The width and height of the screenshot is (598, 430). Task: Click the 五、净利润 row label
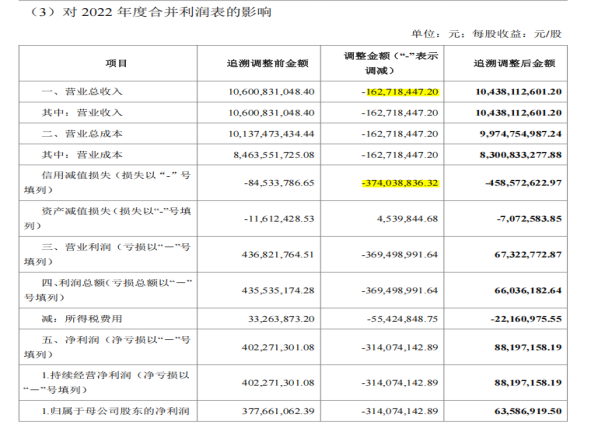[108, 347]
